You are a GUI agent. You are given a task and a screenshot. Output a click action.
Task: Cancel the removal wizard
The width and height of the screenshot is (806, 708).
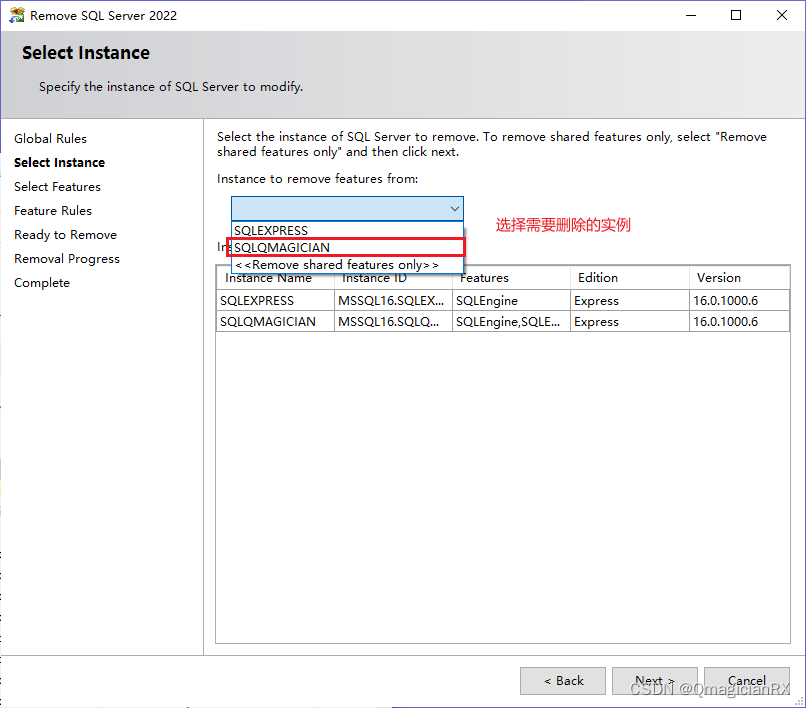tap(746, 681)
